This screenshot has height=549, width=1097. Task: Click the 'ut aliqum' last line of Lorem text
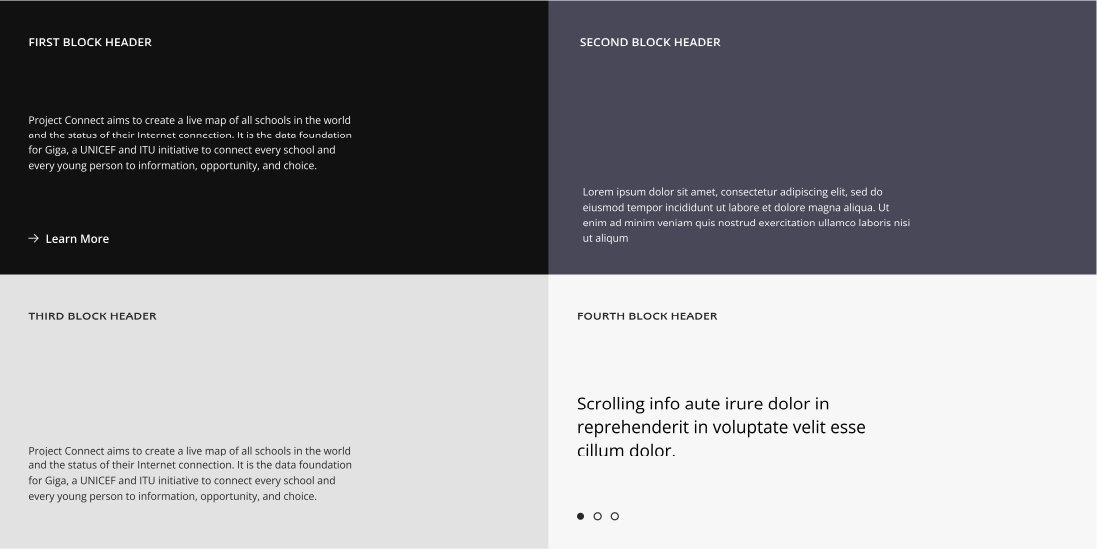[x=605, y=238]
